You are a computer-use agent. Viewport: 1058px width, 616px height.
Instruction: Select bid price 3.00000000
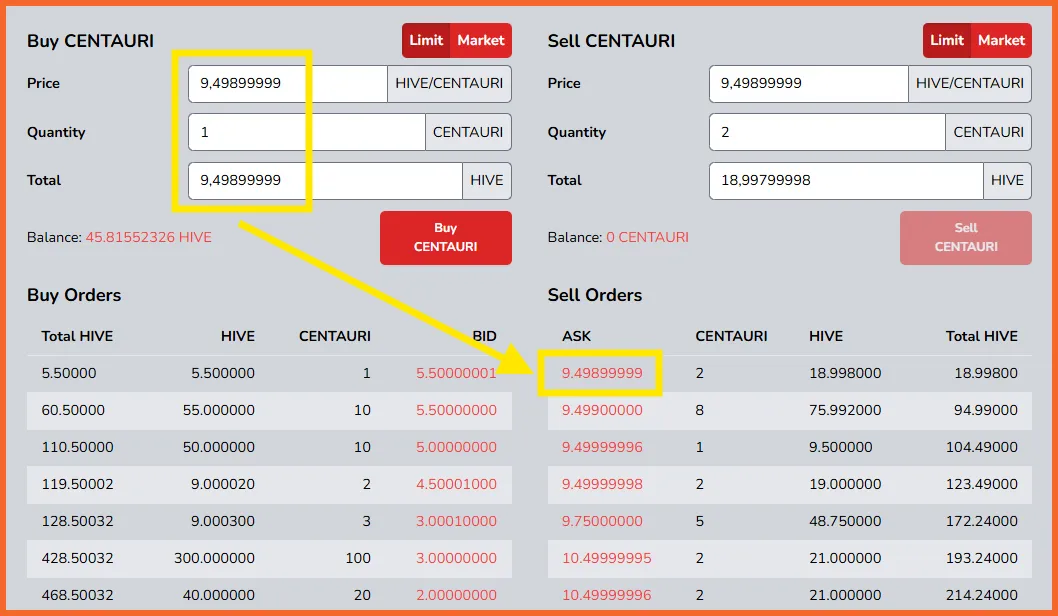click(x=456, y=559)
